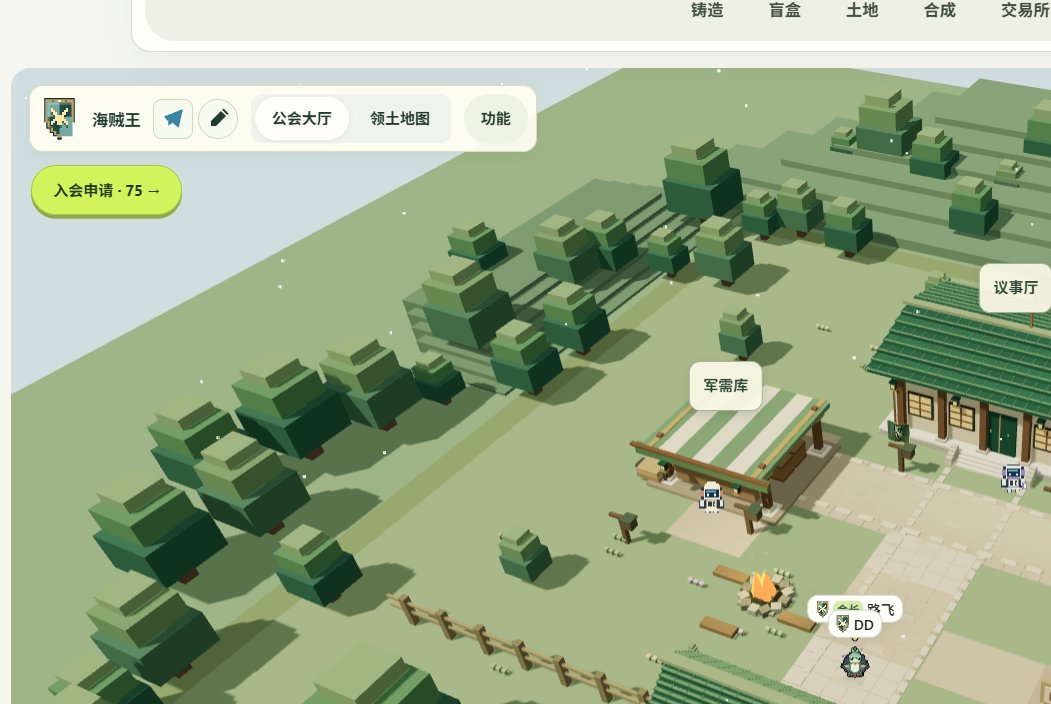This screenshot has width=1051, height=704.
Task: Open the 铸造 navigation item
Action: 707,10
